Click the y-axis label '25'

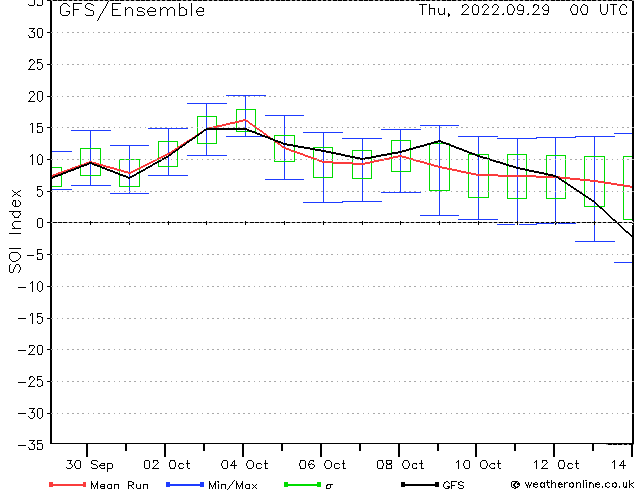coord(36,64)
